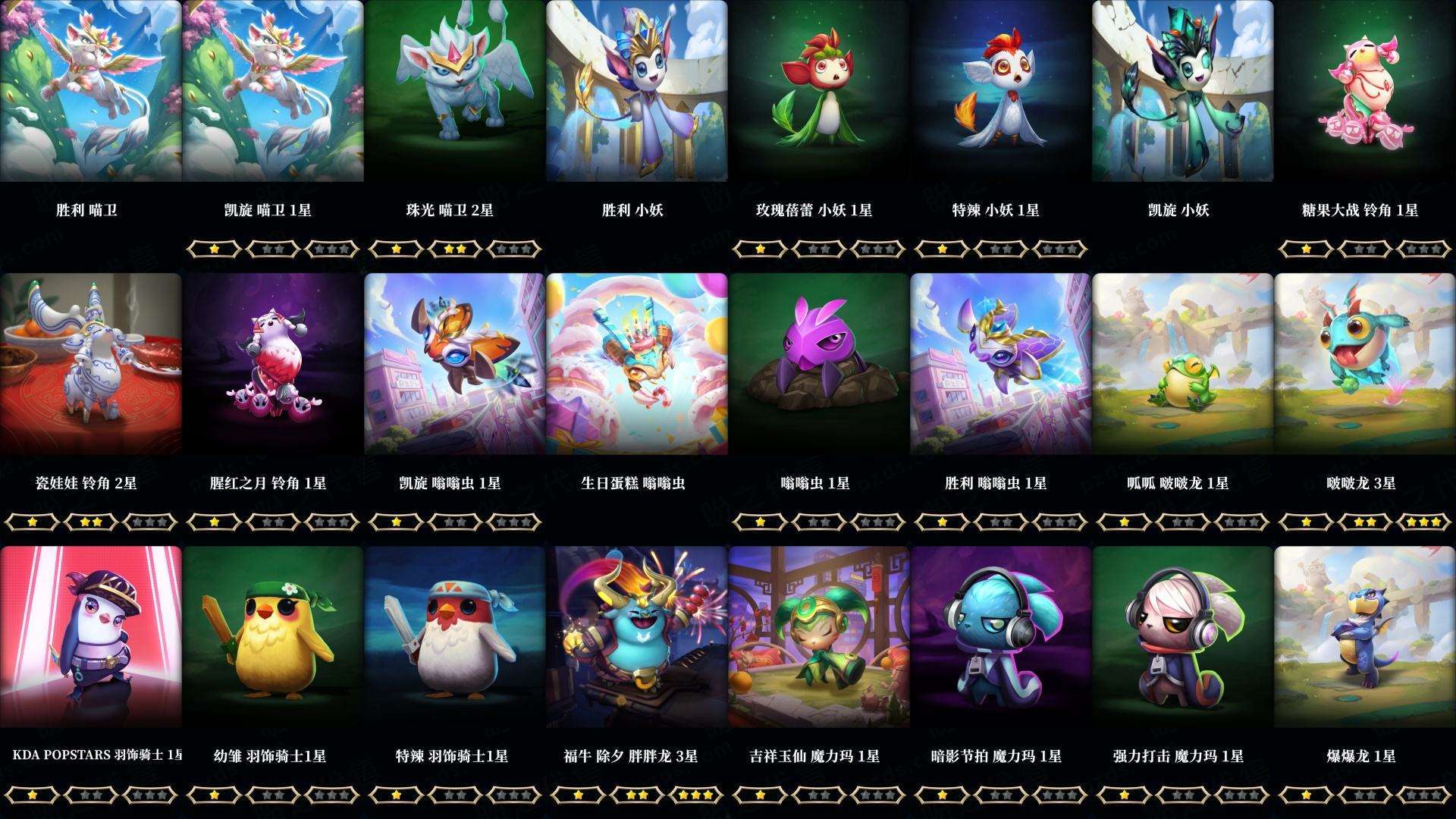
Task: Open the purple 嗡嗡虫 1星 image
Action: pyautogui.click(x=819, y=364)
